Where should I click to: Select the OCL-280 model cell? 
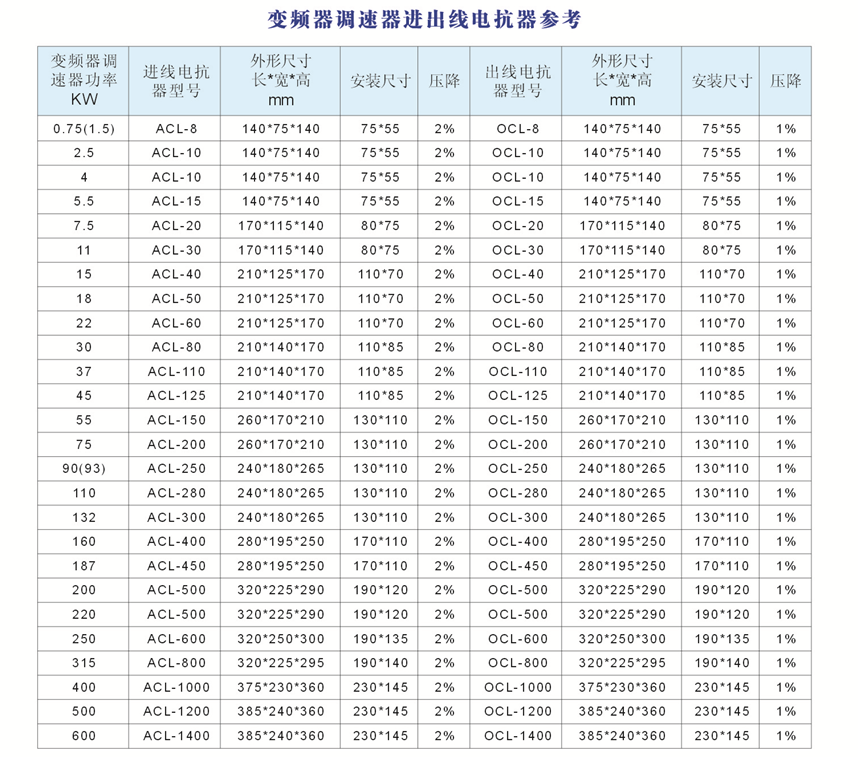click(518, 493)
